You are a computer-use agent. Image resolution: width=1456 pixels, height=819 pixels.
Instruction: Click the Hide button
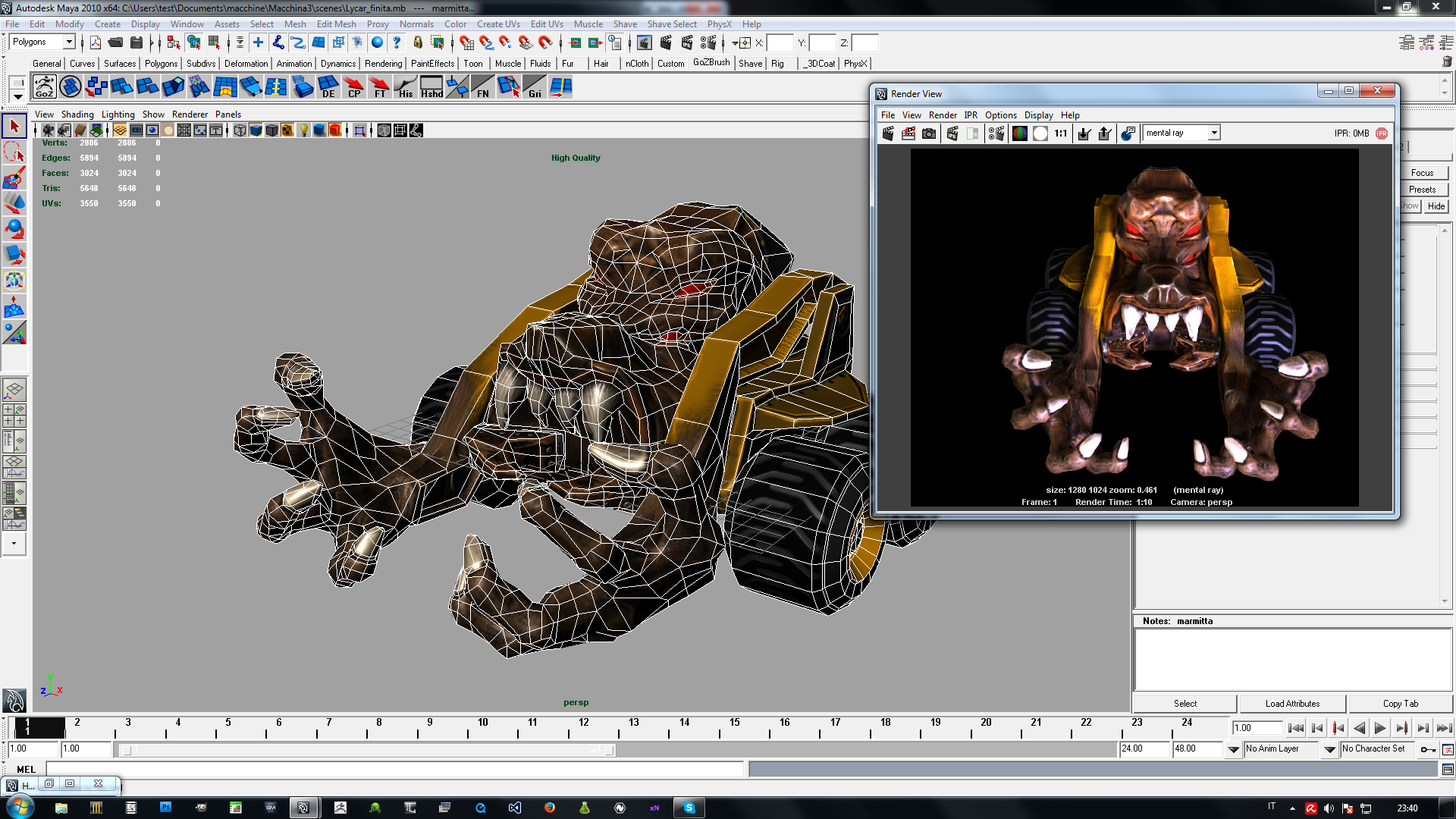[x=1436, y=206]
